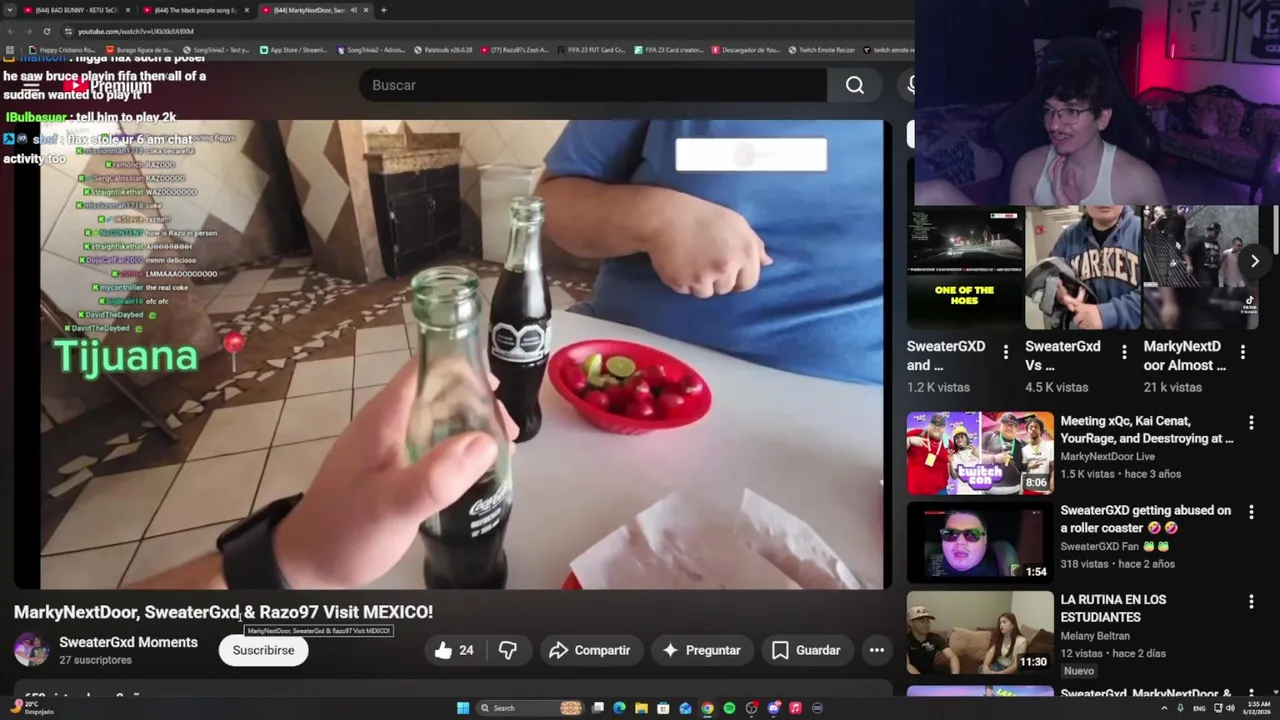Open 'SweaterGXD getting abused' video thumbnail
The width and height of the screenshot is (1280, 720).
[980, 542]
